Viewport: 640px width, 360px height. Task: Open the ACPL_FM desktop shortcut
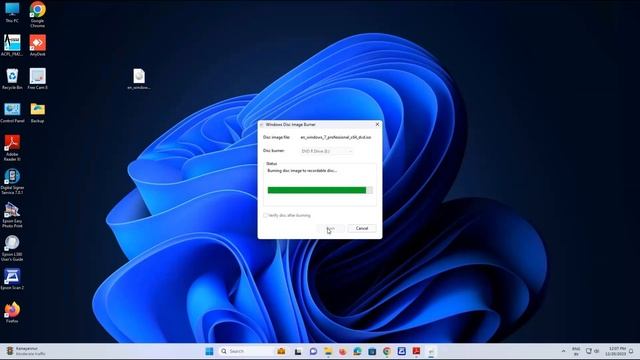tap(12, 45)
